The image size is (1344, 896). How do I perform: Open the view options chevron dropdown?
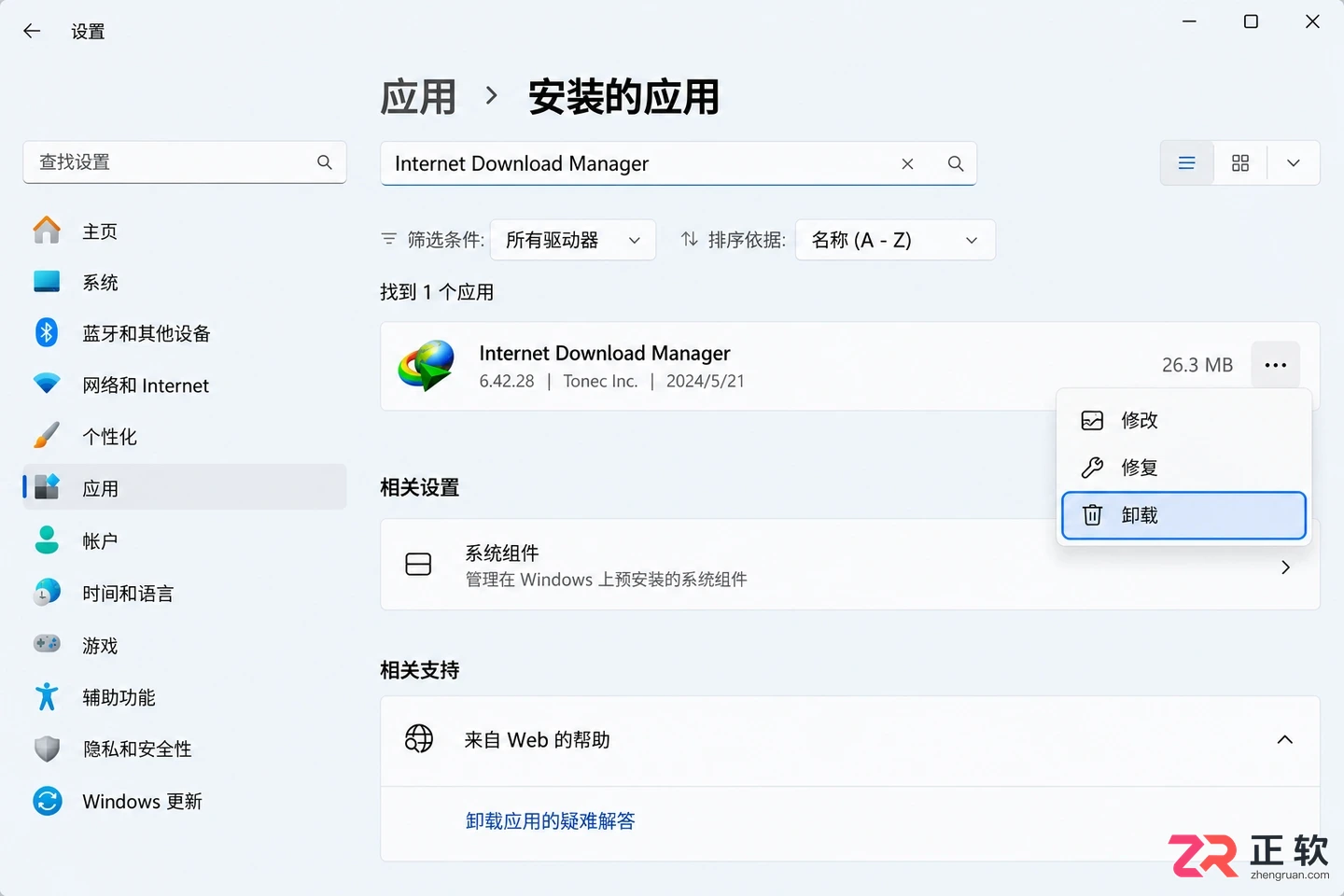pos(1294,163)
